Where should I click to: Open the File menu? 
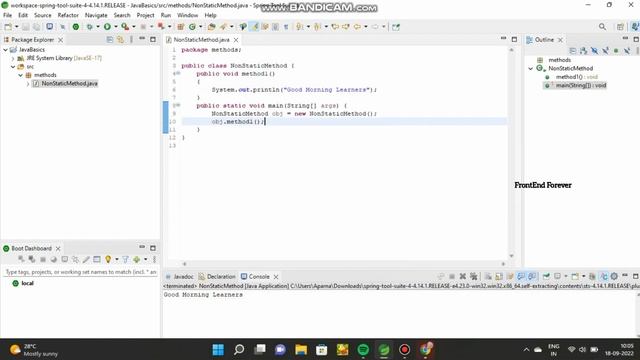(7, 15)
